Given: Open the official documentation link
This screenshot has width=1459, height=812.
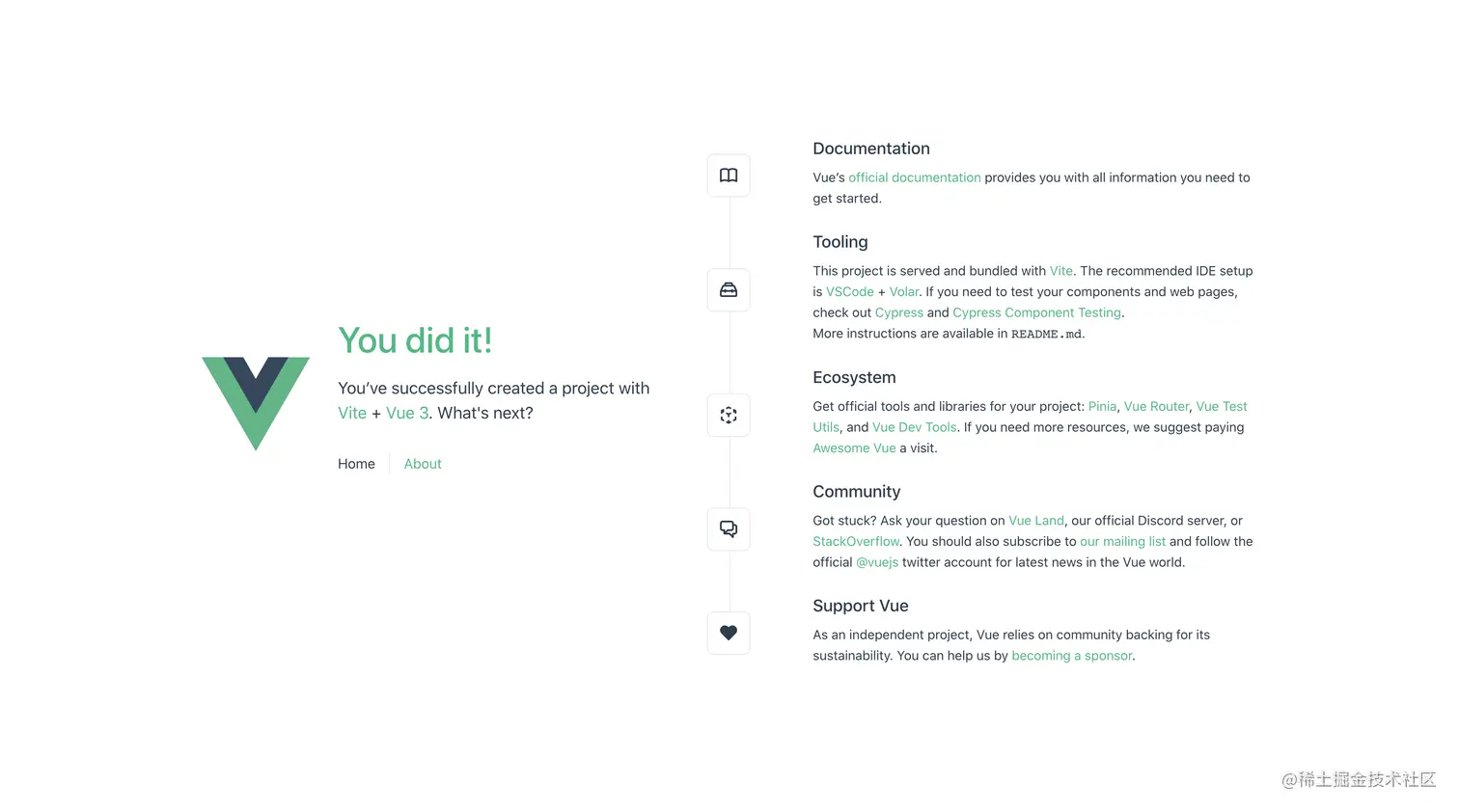Looking at the screenshot, I should (915, 177).
